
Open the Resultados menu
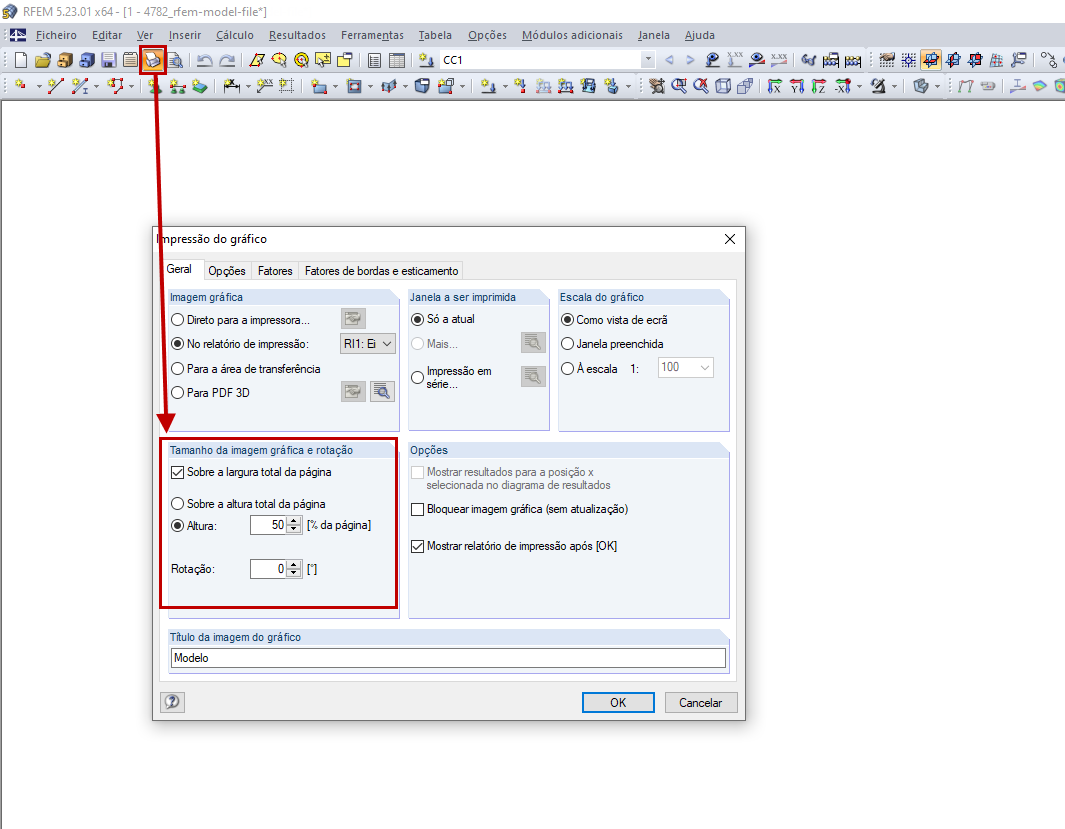[297, 35]
